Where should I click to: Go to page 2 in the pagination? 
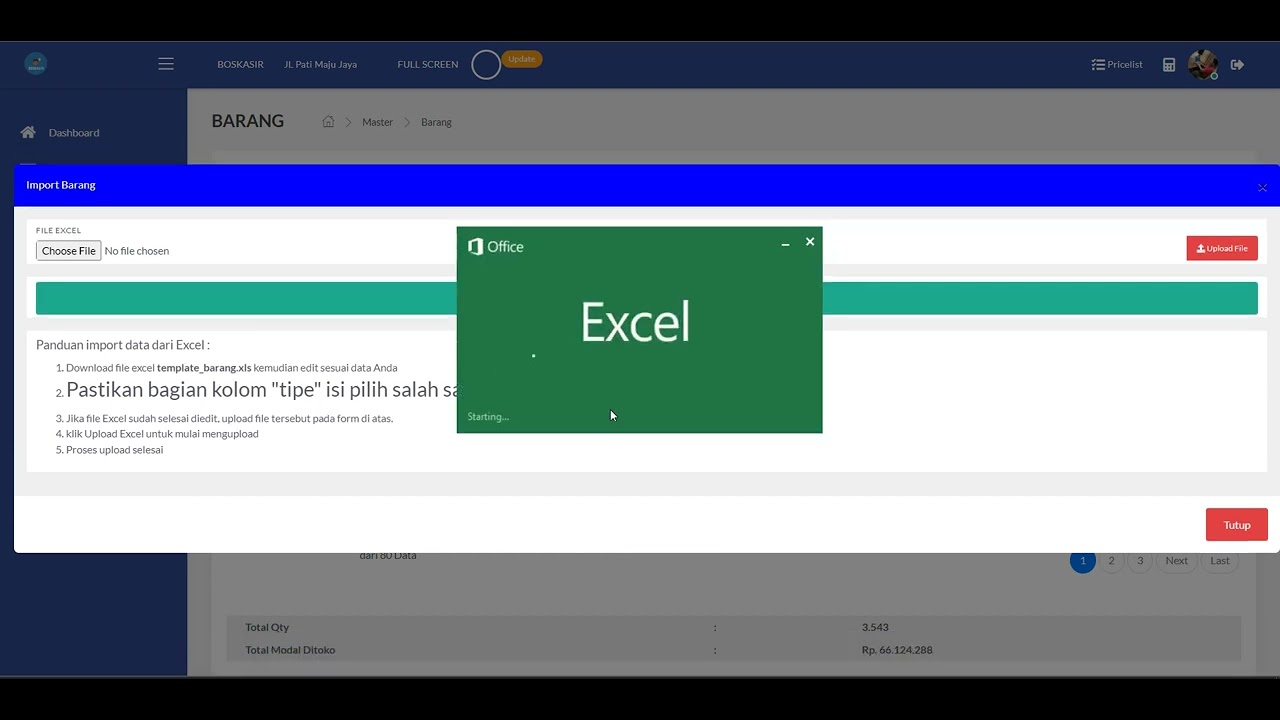pos(1111,561)
